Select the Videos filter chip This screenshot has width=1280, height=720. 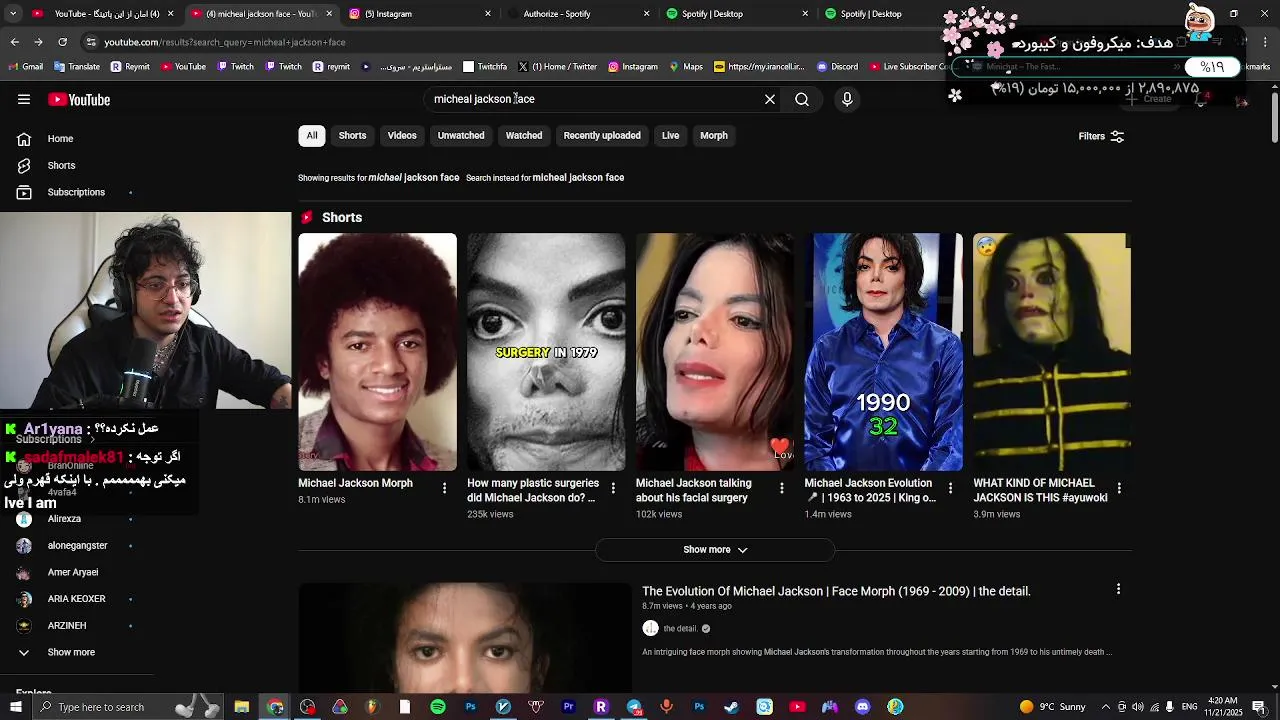[402, 136]
